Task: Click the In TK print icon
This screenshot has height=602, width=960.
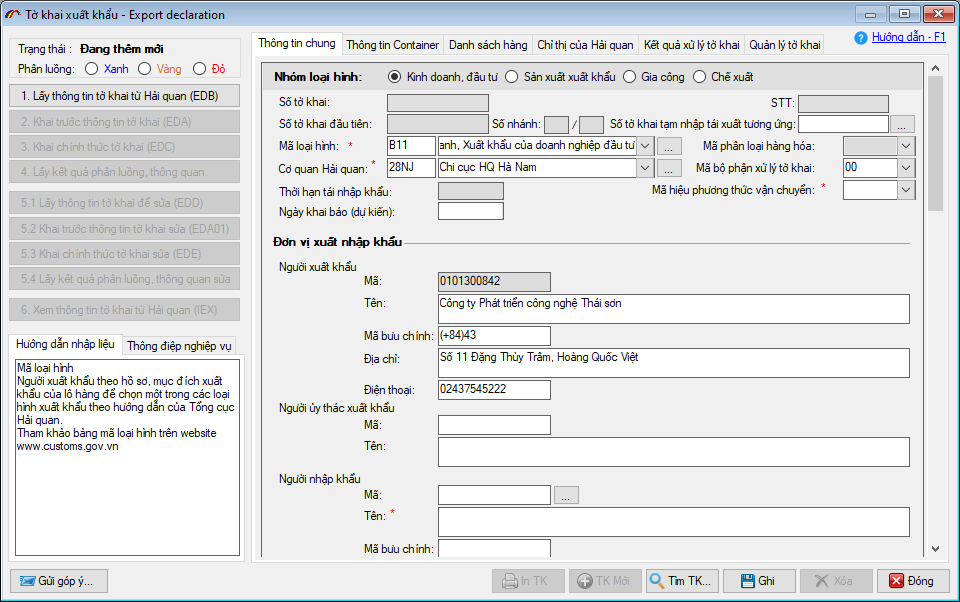Action: click(x=515, y=580)
